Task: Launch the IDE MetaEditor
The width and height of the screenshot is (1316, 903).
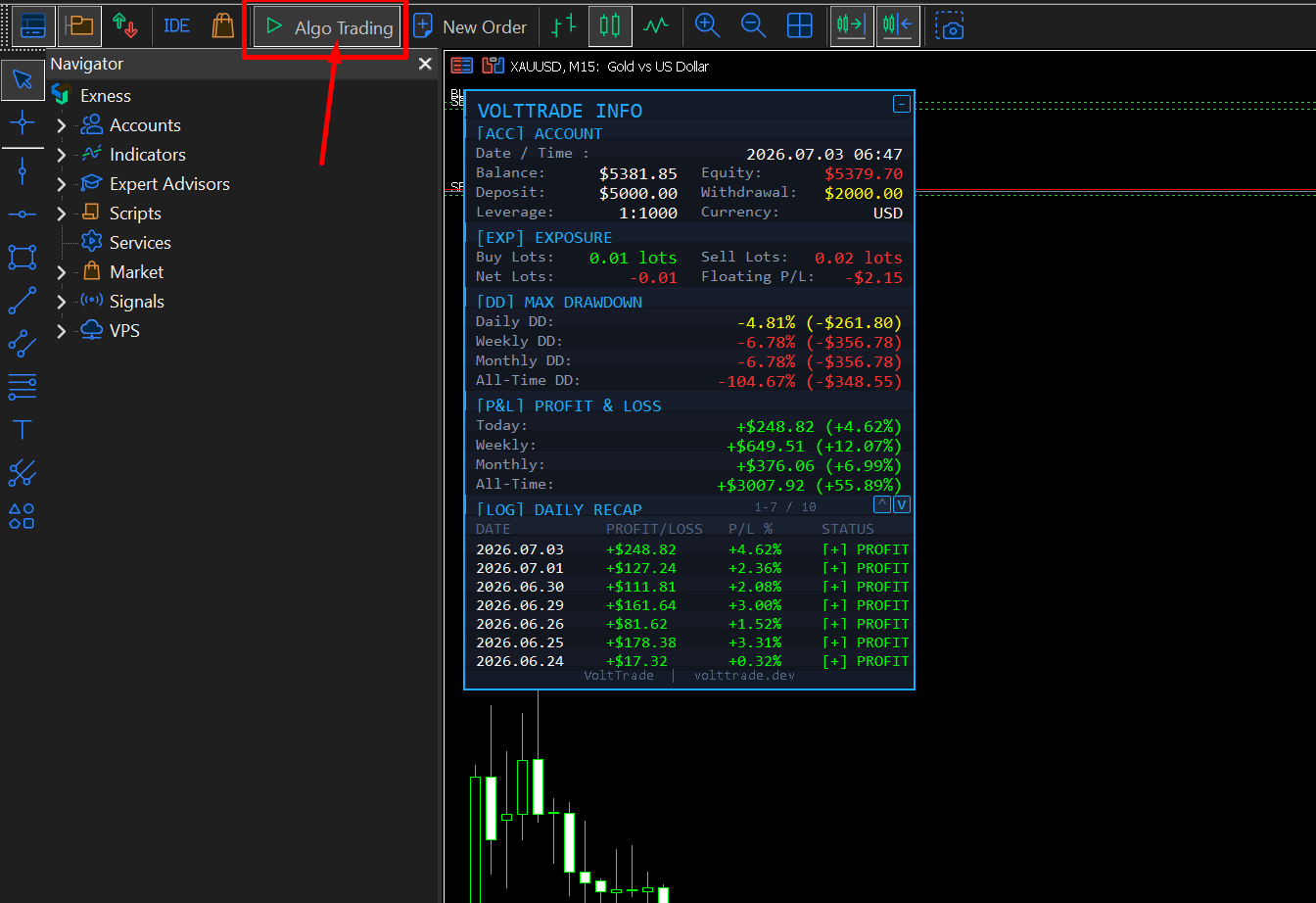Action: click(177, 26)
